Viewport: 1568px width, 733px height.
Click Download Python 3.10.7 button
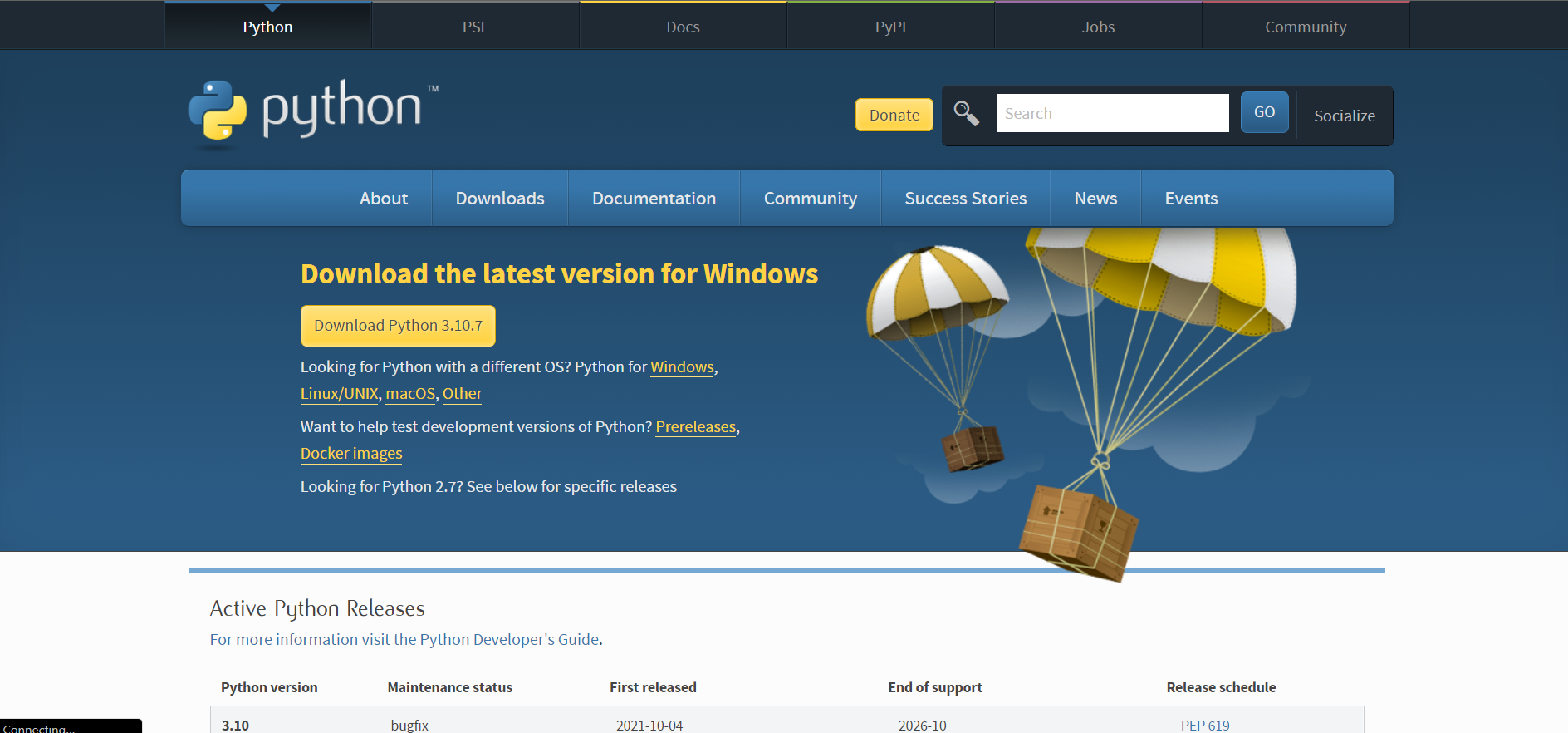(x=398, y=326)
